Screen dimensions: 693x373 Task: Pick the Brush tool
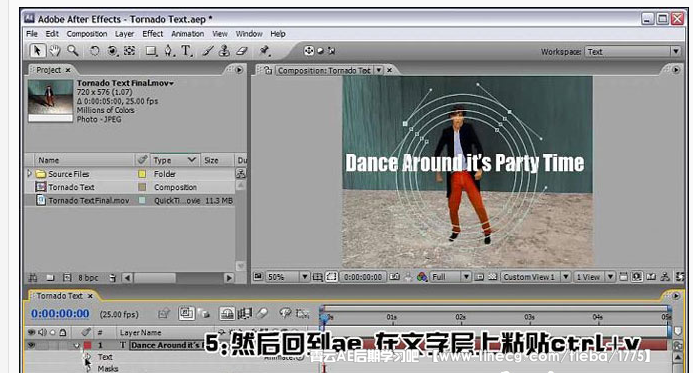pos(207,51)
